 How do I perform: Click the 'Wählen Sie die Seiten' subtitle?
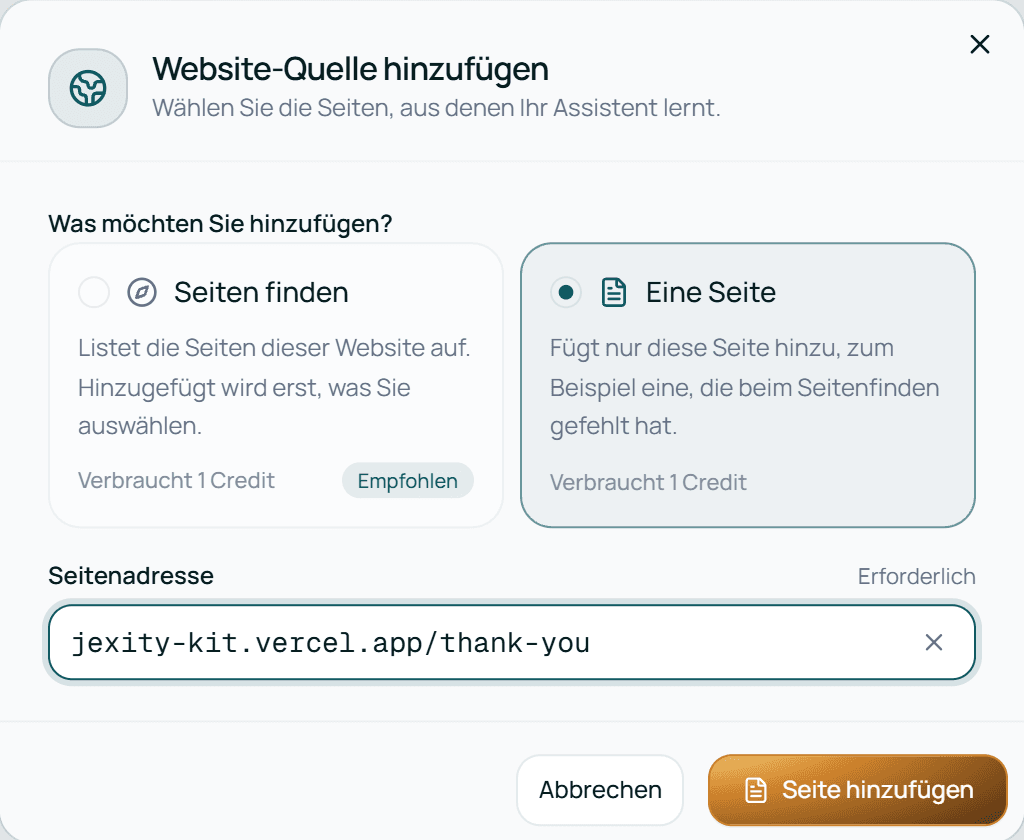436,108
